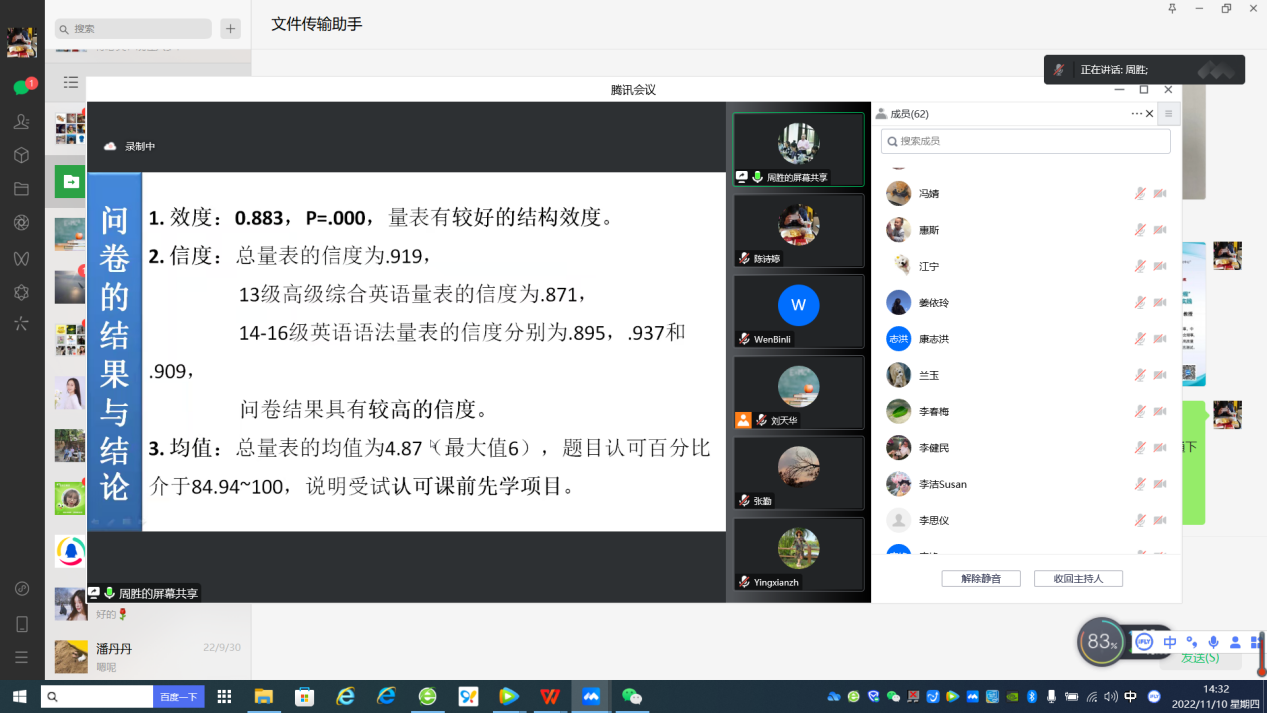Open the phone icon in WeChat sidebar
The width and height of the screenshot is (1267, 713).
(x=21, y=624)
